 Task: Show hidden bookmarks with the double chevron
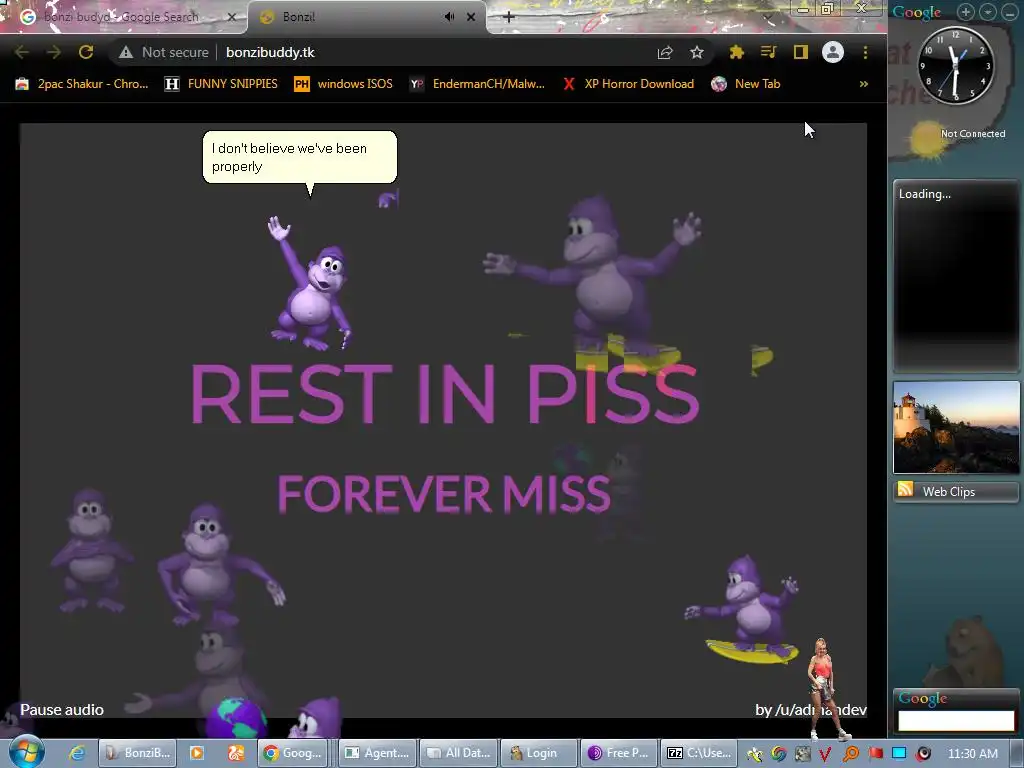864,84
